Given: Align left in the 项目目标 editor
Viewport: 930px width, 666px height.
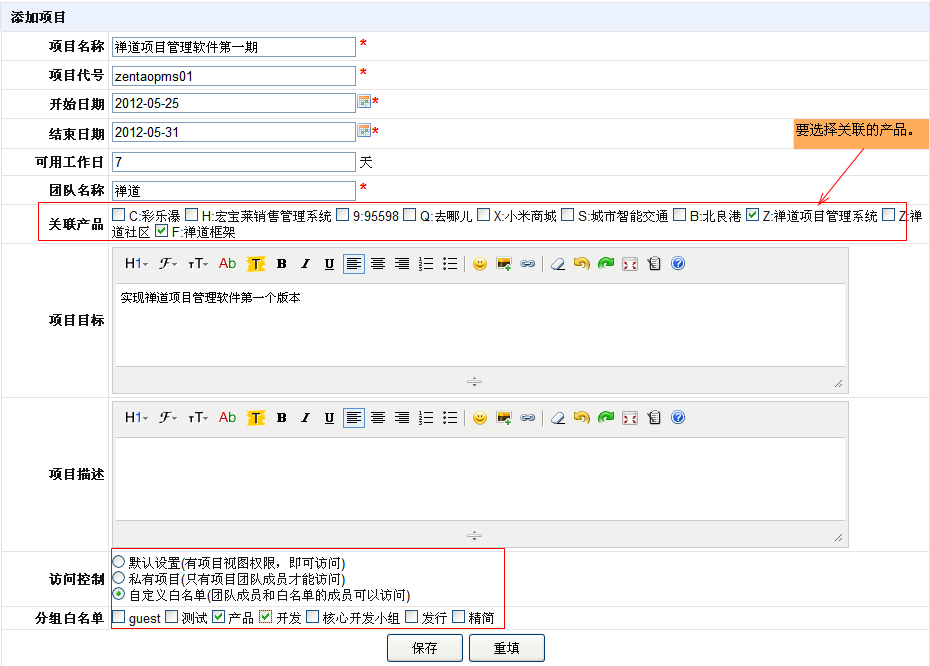Looking at the screenshot, I should pyautogui.click(x=353, y=264).
